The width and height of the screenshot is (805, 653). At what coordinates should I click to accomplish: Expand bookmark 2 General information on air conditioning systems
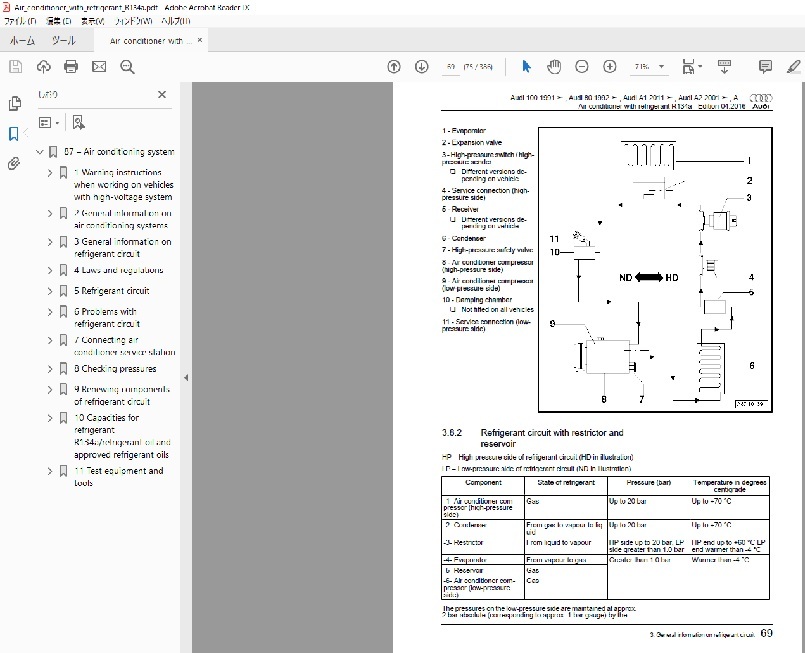click(x=50, y=214)
